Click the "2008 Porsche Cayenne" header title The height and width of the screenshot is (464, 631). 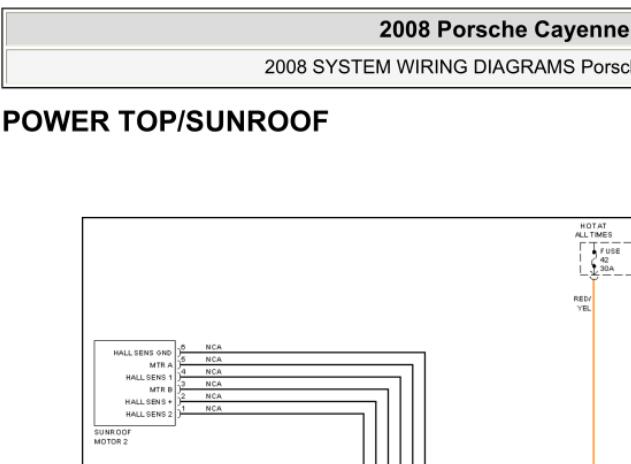[505, 29]
